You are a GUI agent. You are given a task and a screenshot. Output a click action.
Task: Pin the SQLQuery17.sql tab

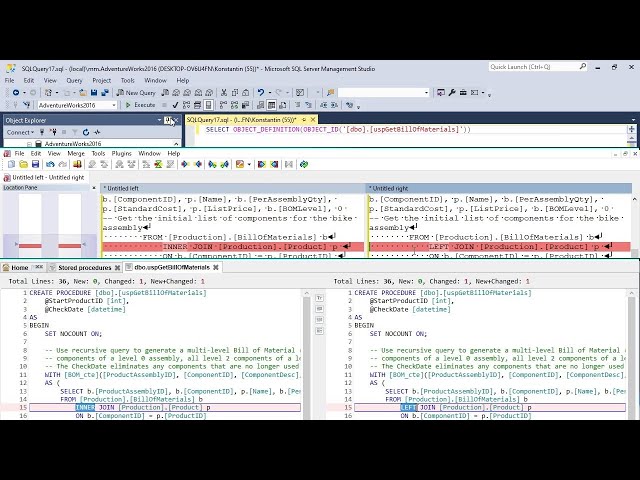[304, 120]
